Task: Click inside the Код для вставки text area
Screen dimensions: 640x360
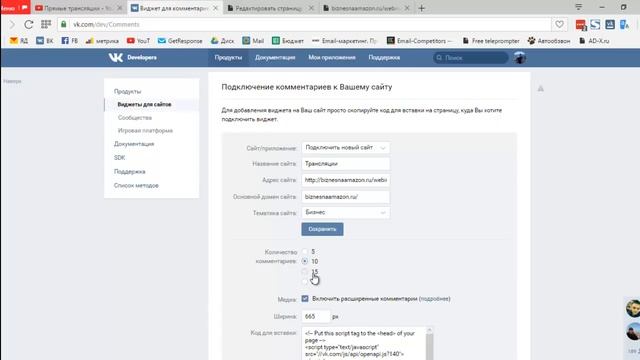Action: pos(364,344)
